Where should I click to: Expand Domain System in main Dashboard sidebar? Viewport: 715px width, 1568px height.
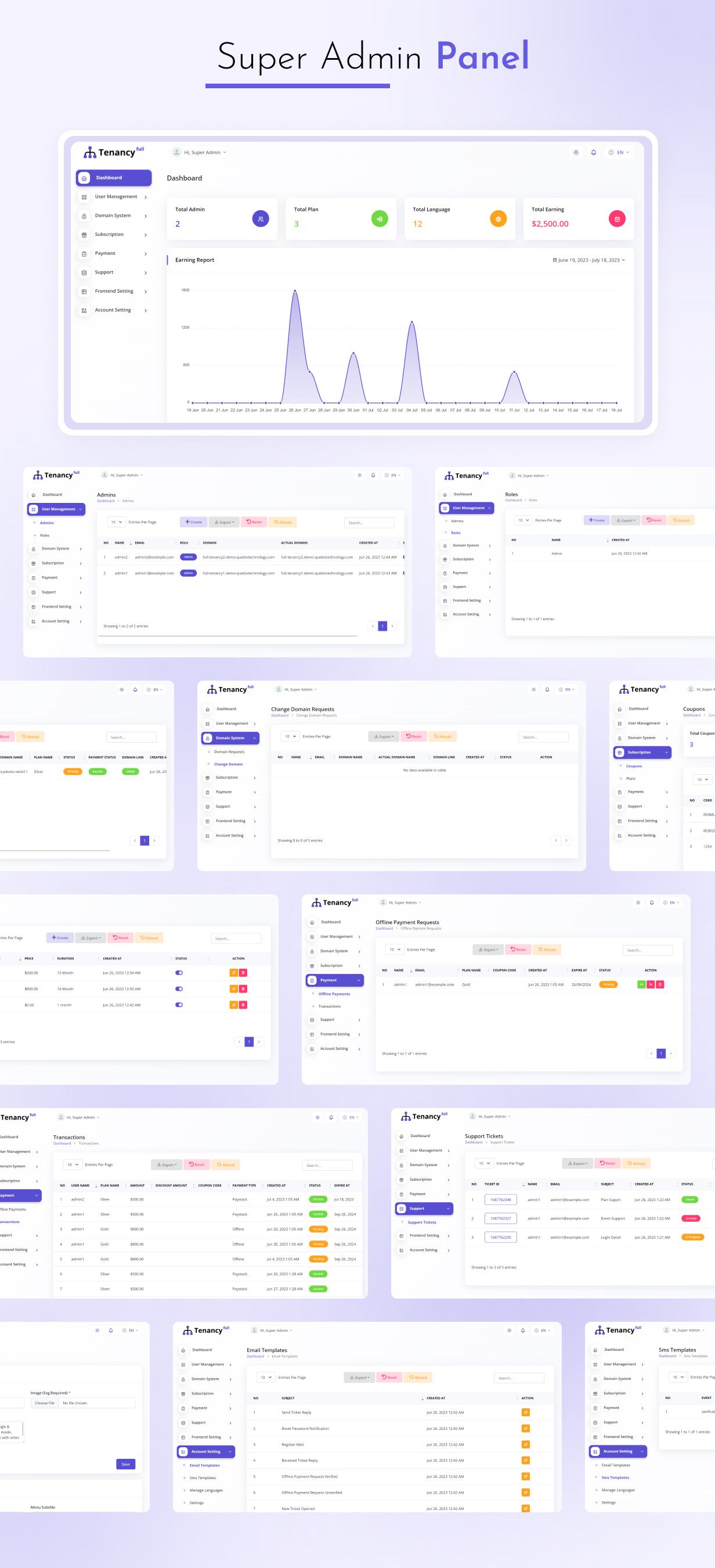point(114,215)
